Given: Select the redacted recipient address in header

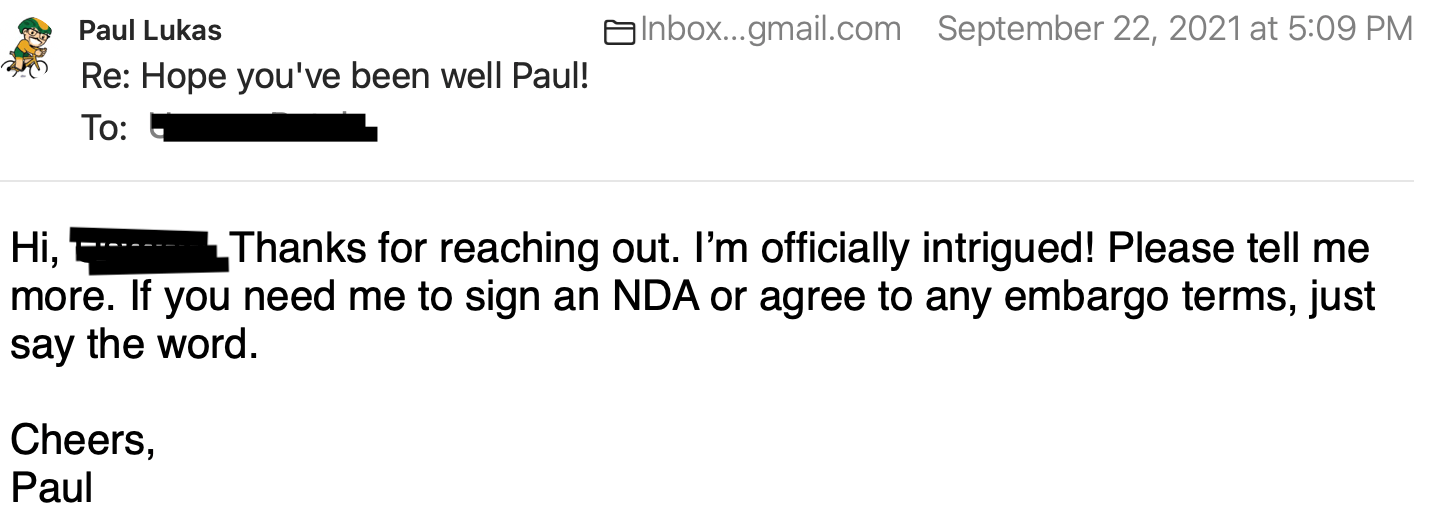Looking at the screenshot, I should (x=263, y=128).
